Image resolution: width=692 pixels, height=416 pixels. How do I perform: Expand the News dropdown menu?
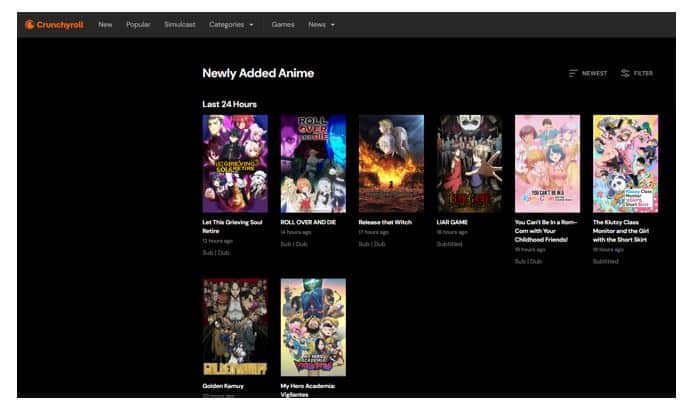[x=321, y=25]
